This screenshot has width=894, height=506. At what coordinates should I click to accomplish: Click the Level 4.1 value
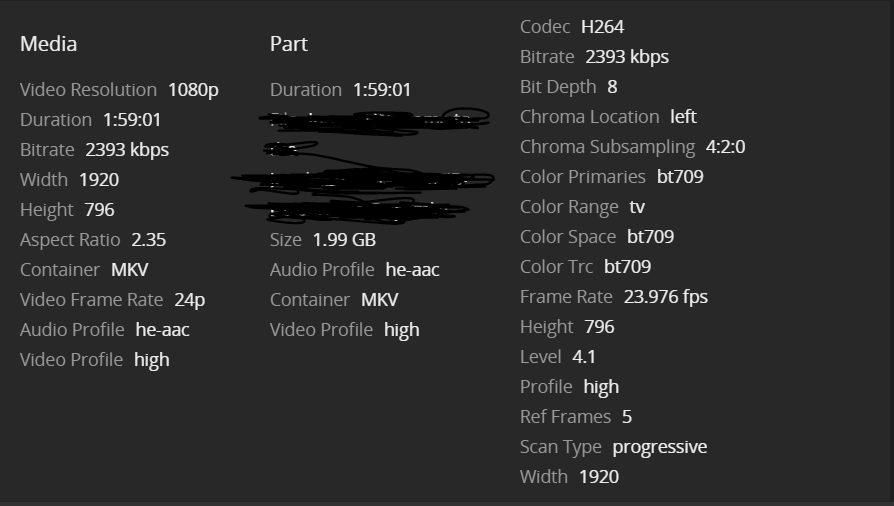(x=584, y=357)
